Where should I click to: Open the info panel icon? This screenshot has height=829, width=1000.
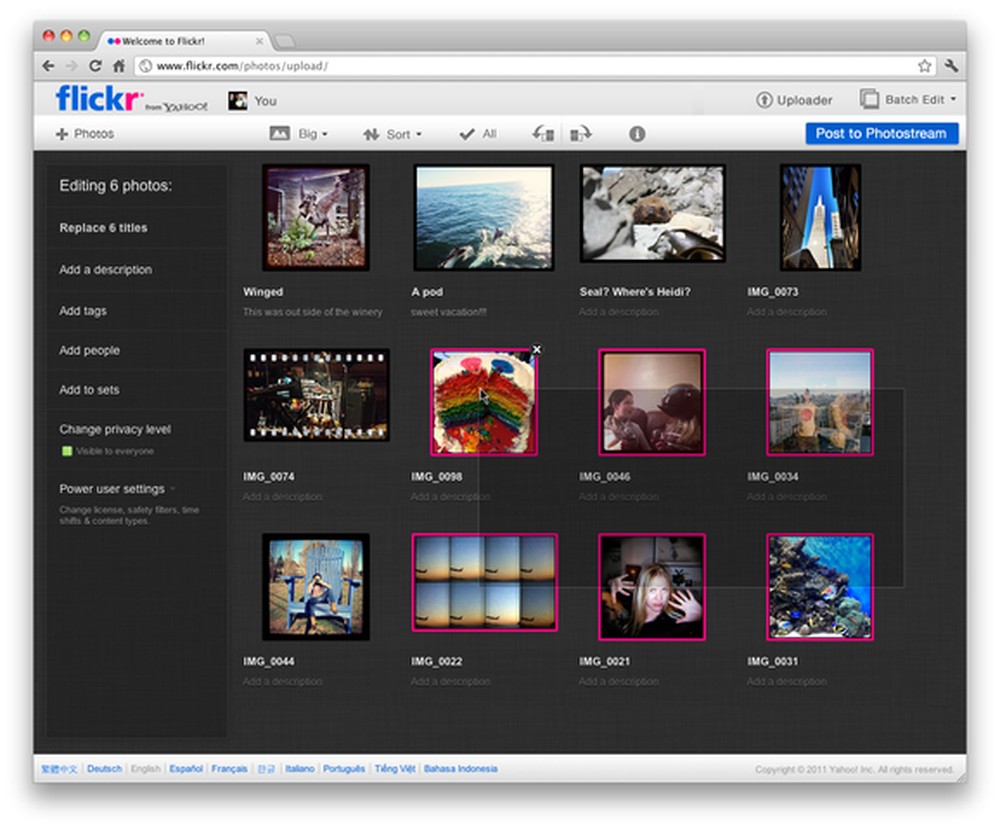637,133
